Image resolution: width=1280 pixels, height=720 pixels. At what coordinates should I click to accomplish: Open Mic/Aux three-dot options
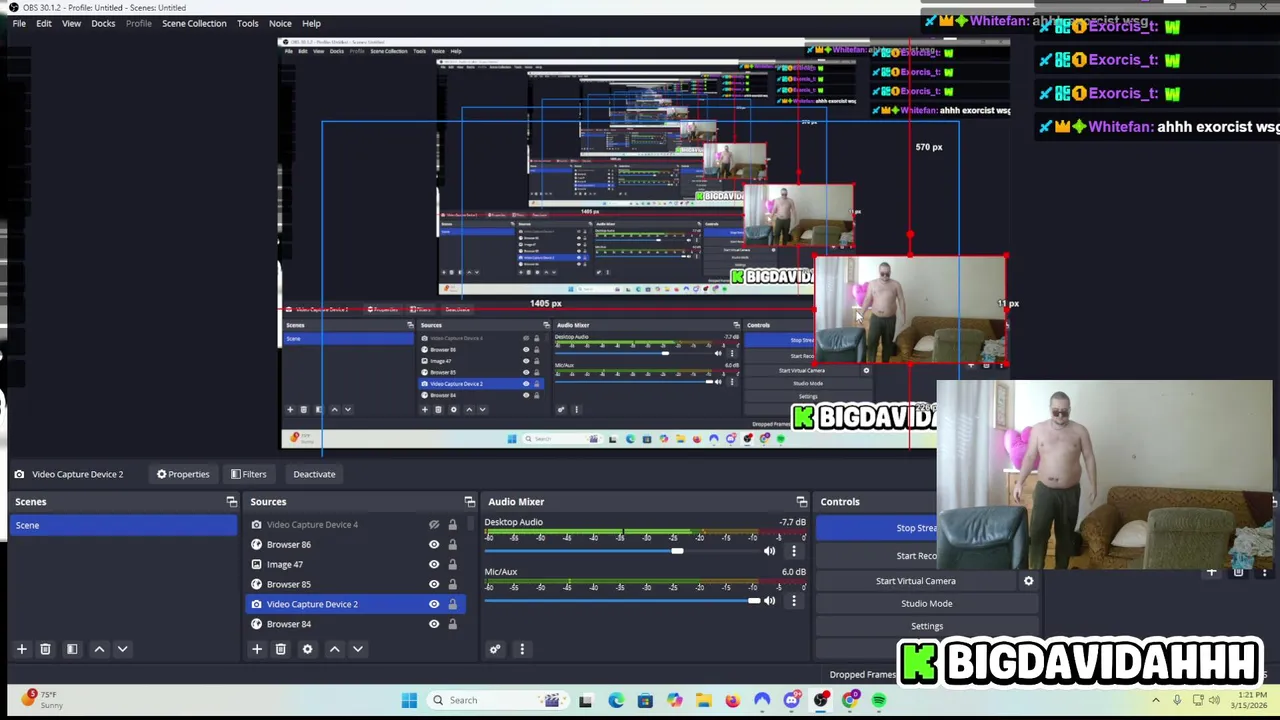[794, 601]
